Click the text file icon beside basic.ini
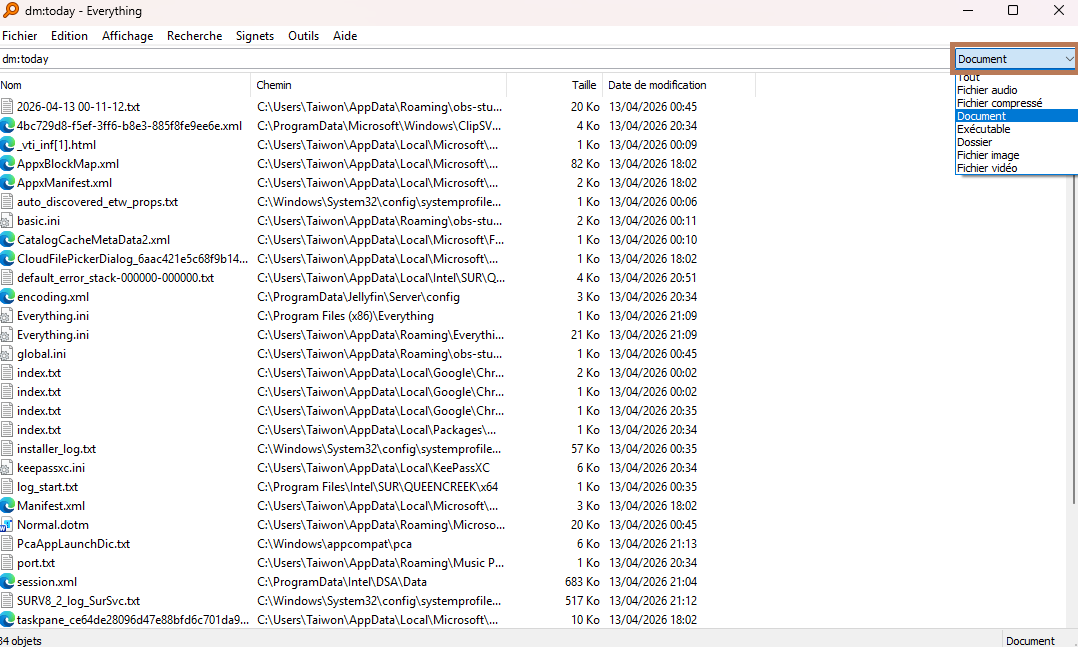 click(8, 221)
